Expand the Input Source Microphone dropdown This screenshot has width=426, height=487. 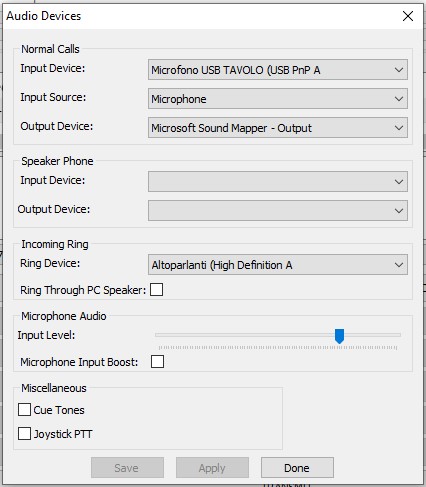point(278,99)
